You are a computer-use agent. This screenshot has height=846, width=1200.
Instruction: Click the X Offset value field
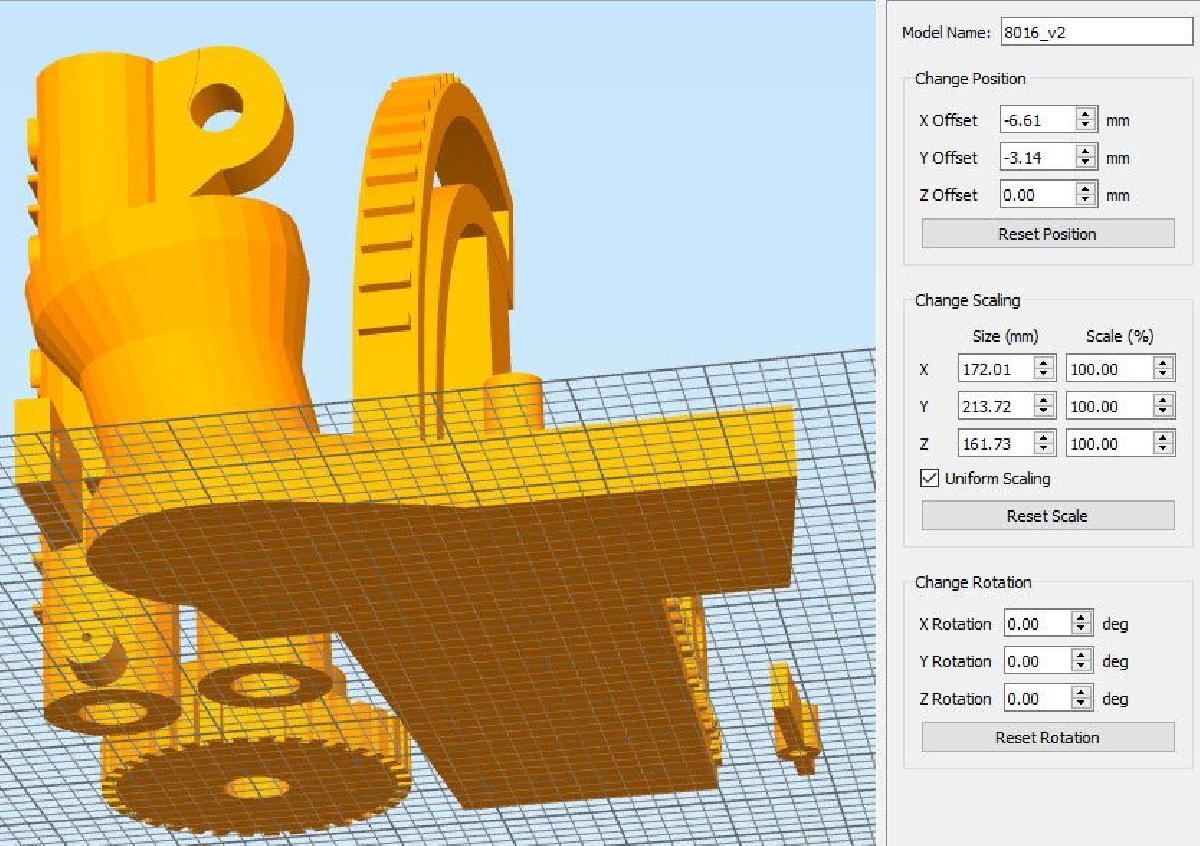1039,120
